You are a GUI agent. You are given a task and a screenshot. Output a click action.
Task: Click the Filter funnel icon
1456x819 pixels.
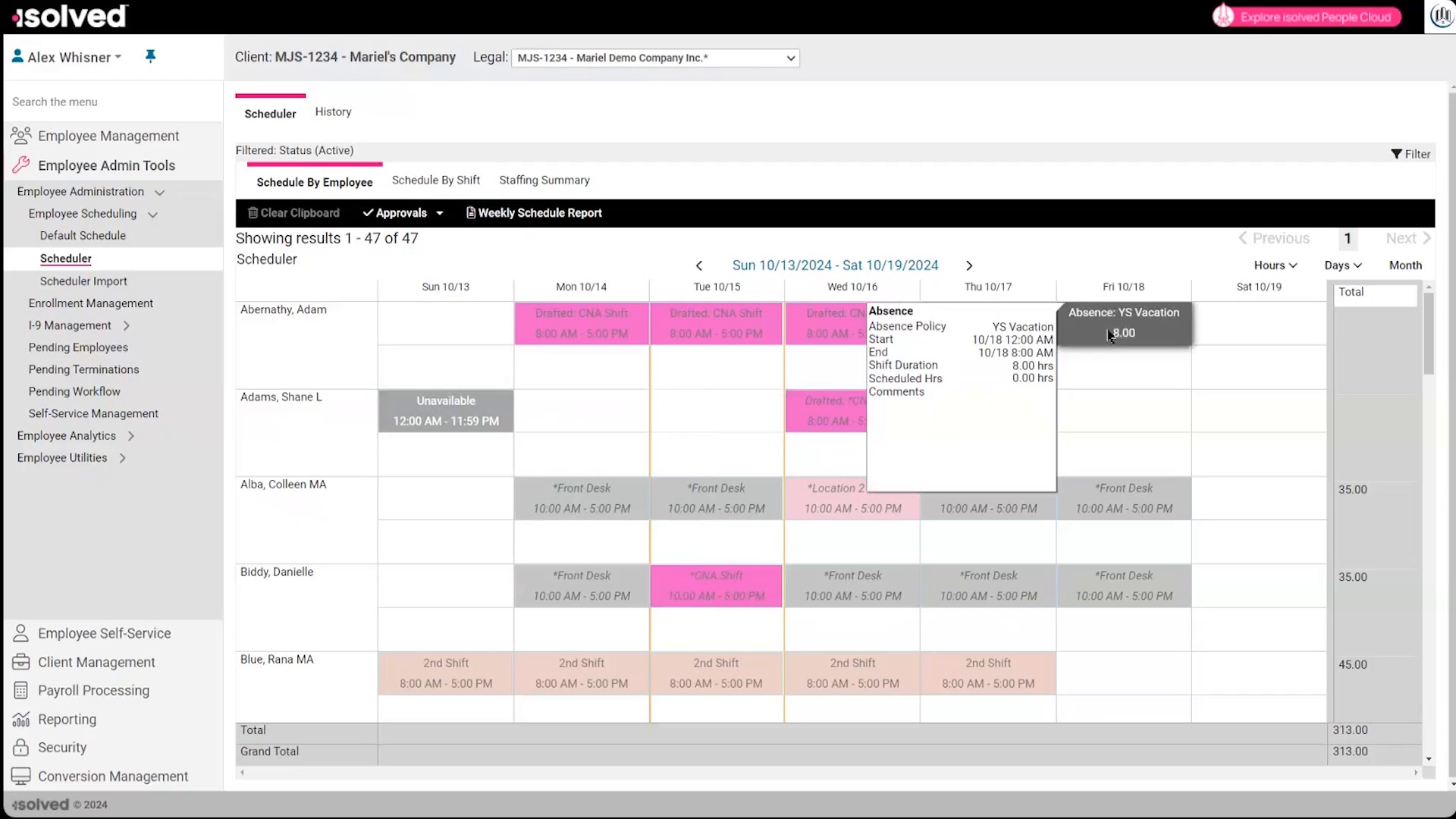coord(1396,154)
